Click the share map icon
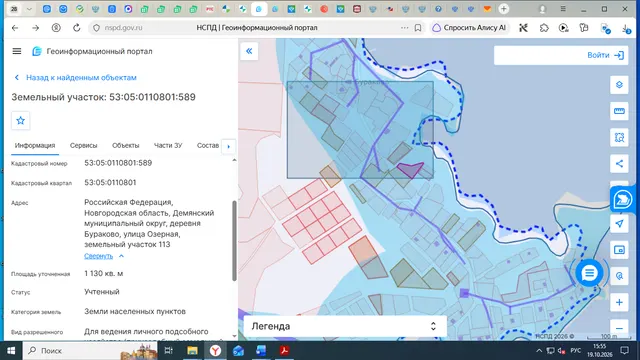 point(619,164)
